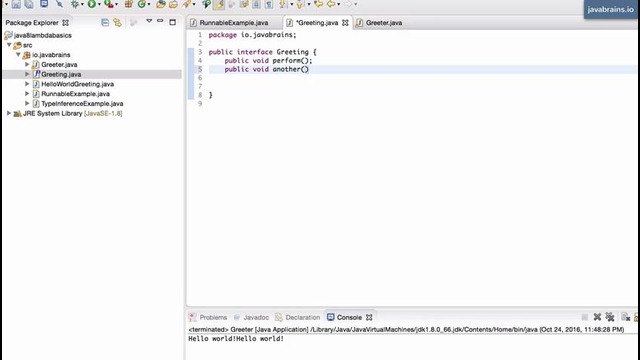Open the New Java Class dropdown arrow
Image resolution: width=640 pixels, height=360 pixels.
point(149,4)
